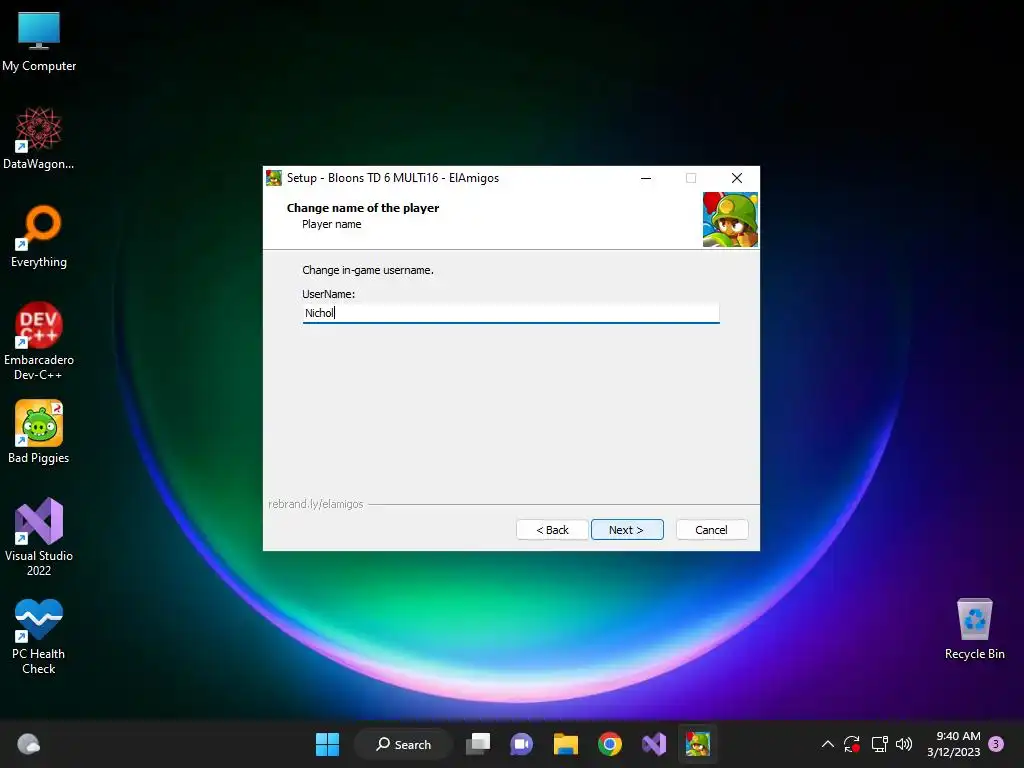Launch the Everything search shortcut

click(39, 237)
